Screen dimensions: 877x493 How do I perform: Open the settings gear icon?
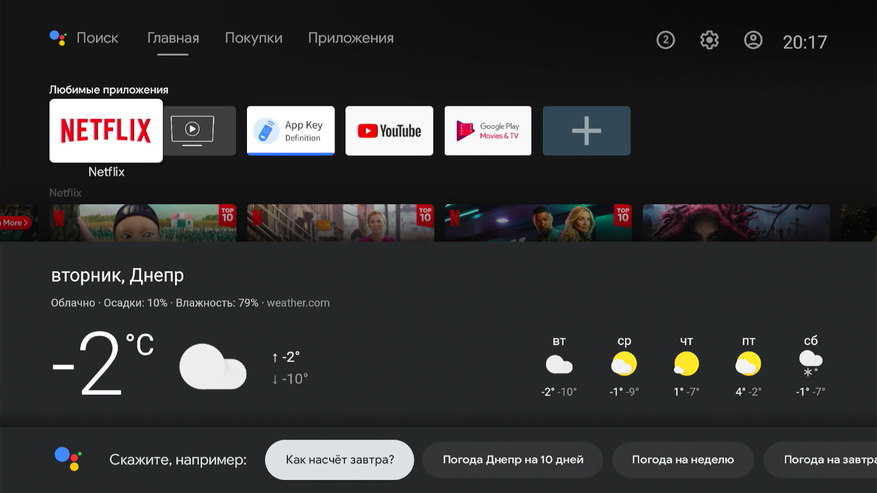click(709, 40)
